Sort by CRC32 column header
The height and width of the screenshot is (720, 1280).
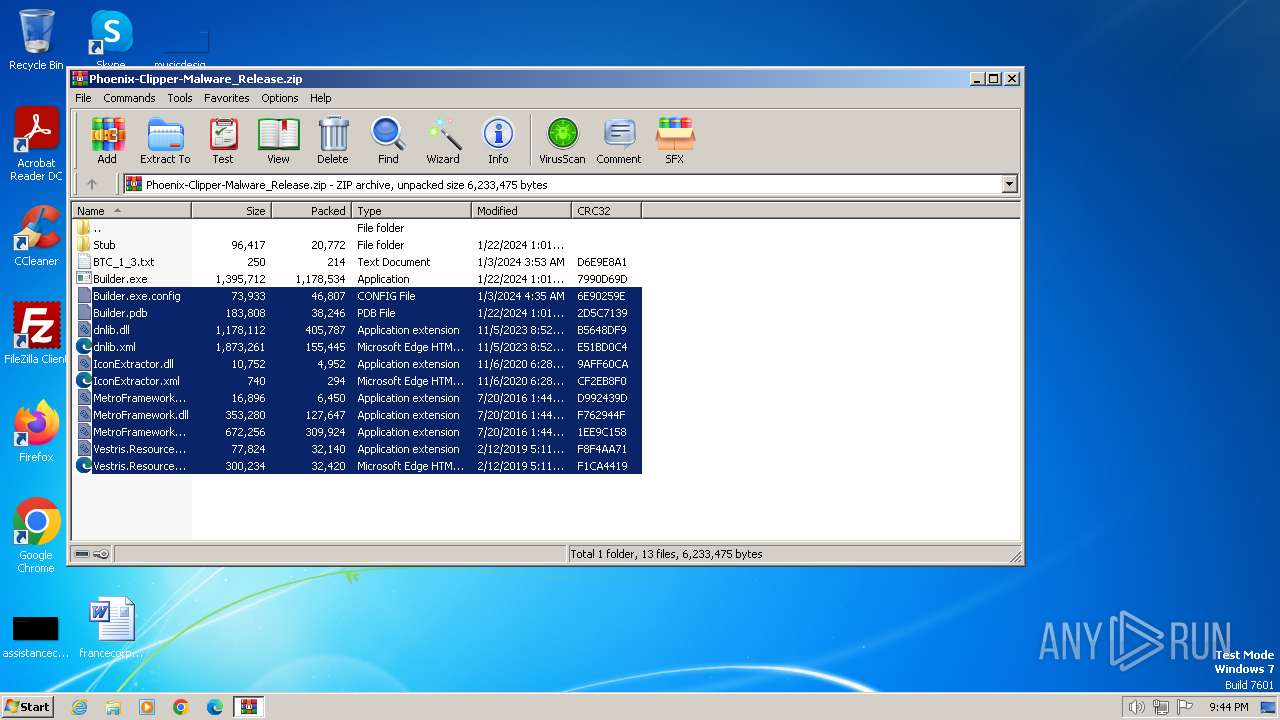pos(606,211)
